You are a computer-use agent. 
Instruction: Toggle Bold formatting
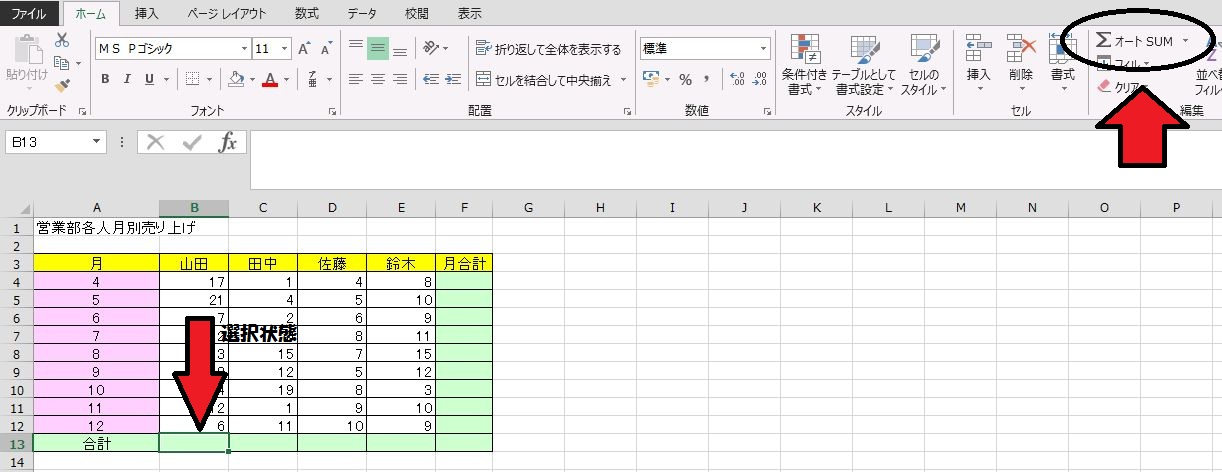point(105,79)
